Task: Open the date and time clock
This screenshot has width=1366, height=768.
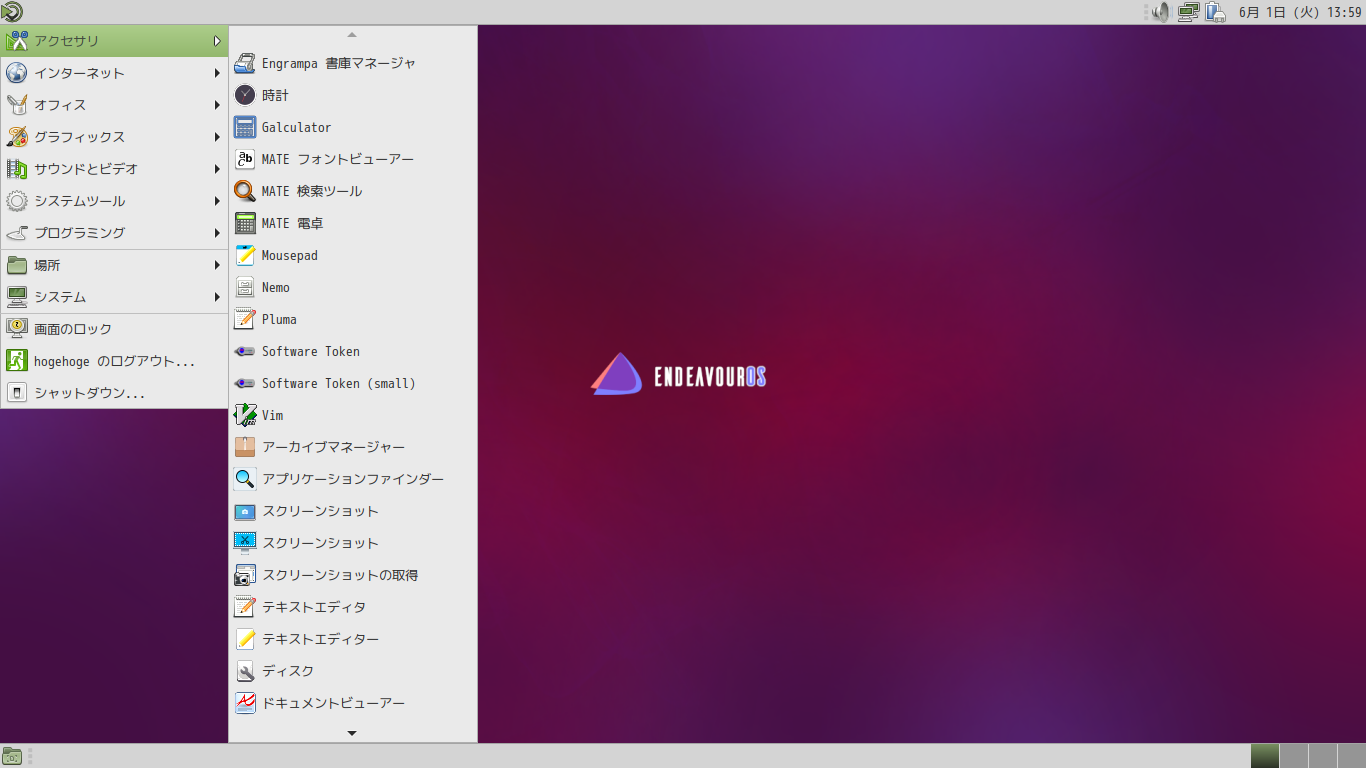Action: [1300, 12]
